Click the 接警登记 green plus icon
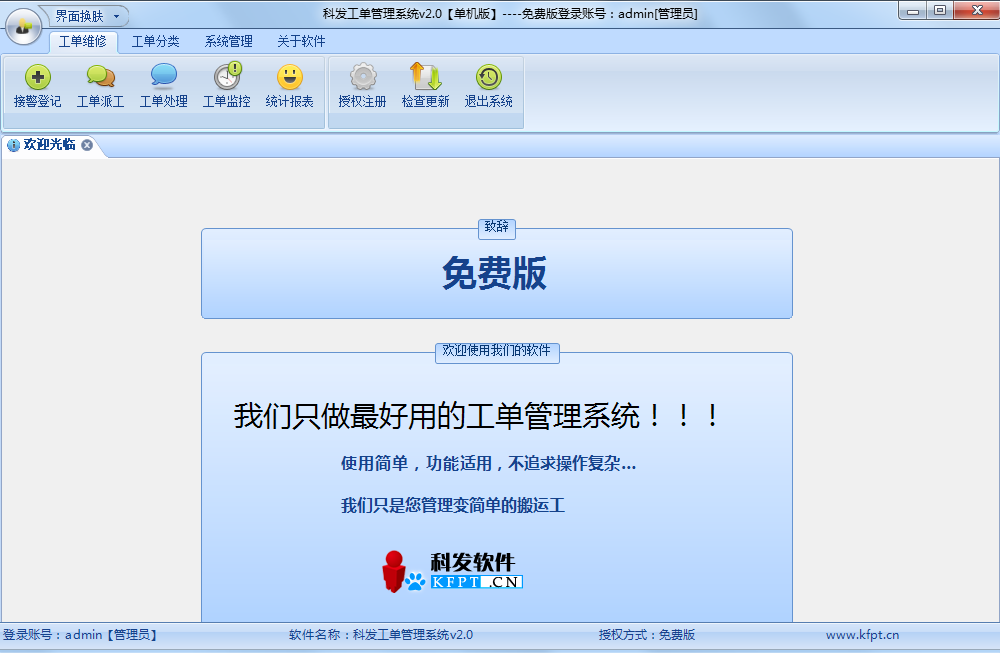 pos(38,77)
